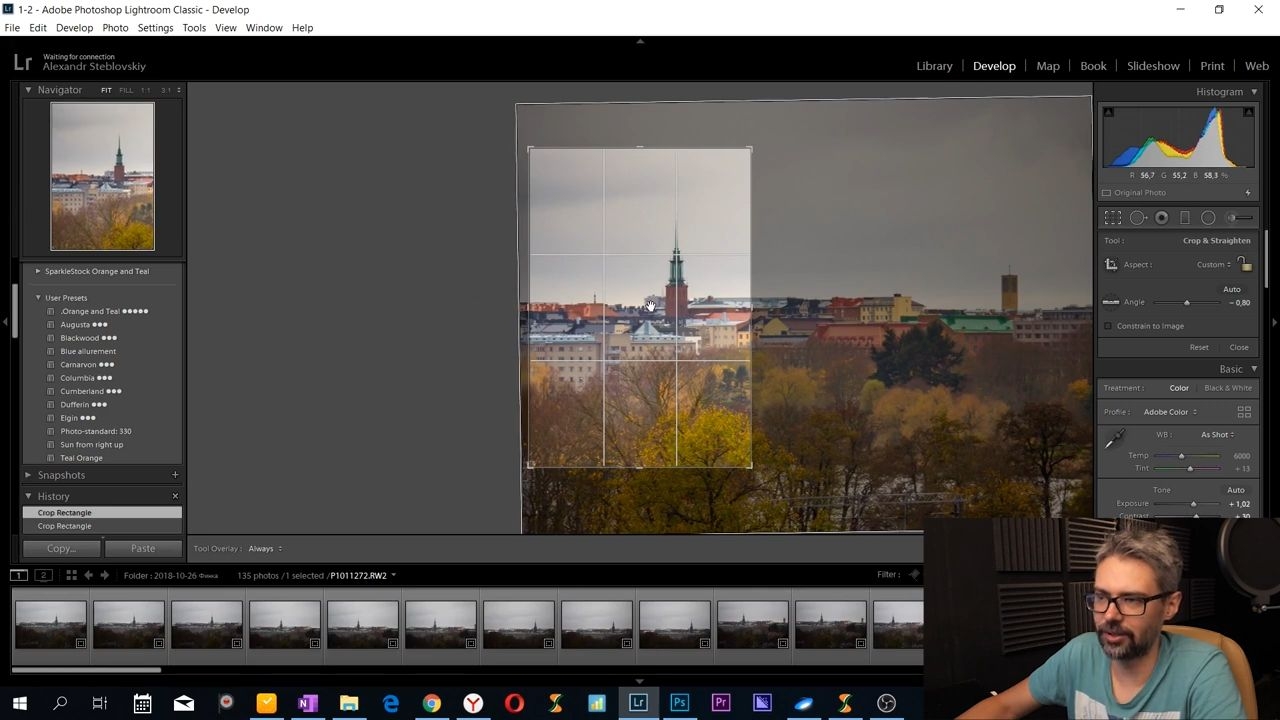
Task: Open the filmstrip source file name dropdown
Action: [362, 575]
